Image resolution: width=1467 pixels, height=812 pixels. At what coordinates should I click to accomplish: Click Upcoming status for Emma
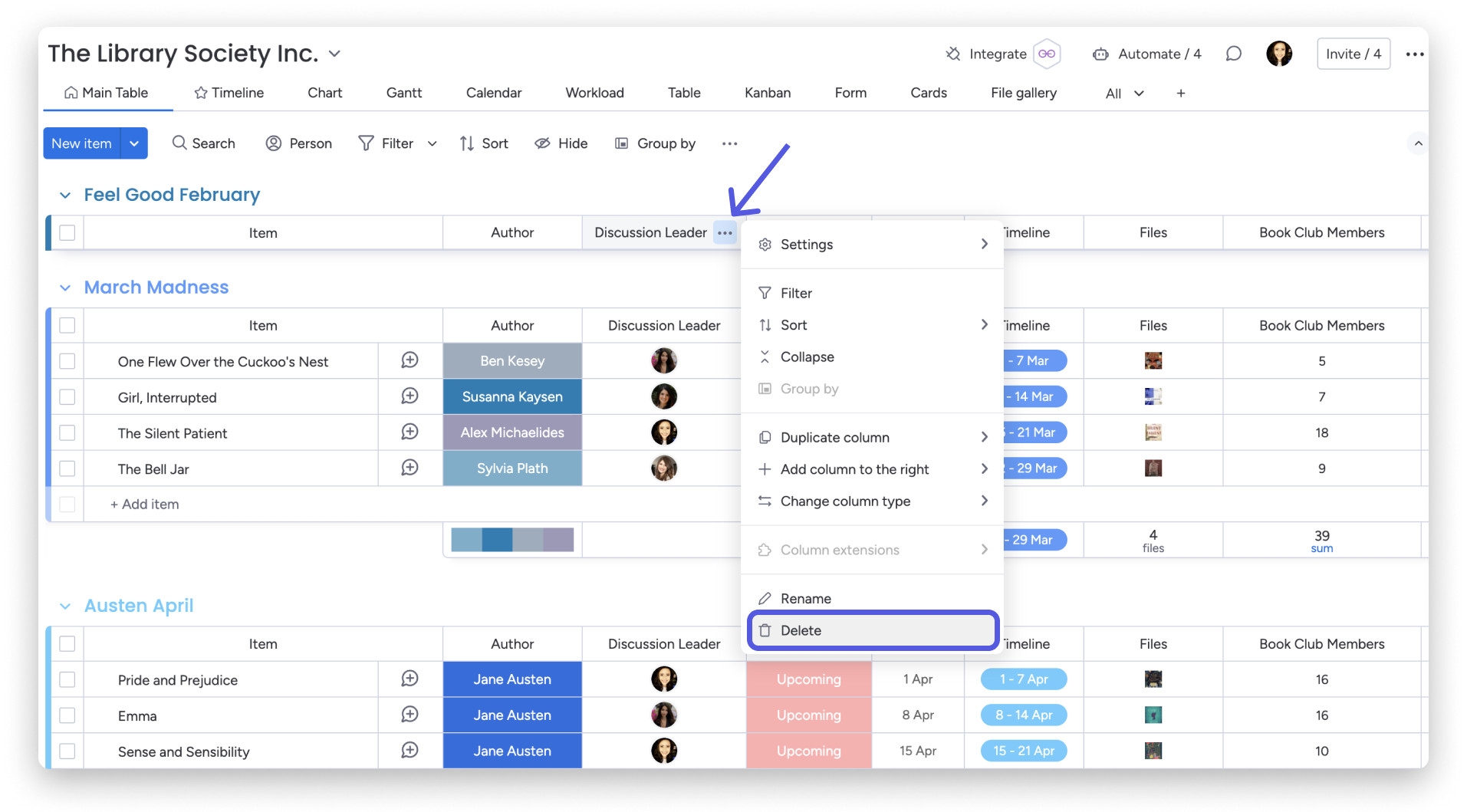(808, 715)
